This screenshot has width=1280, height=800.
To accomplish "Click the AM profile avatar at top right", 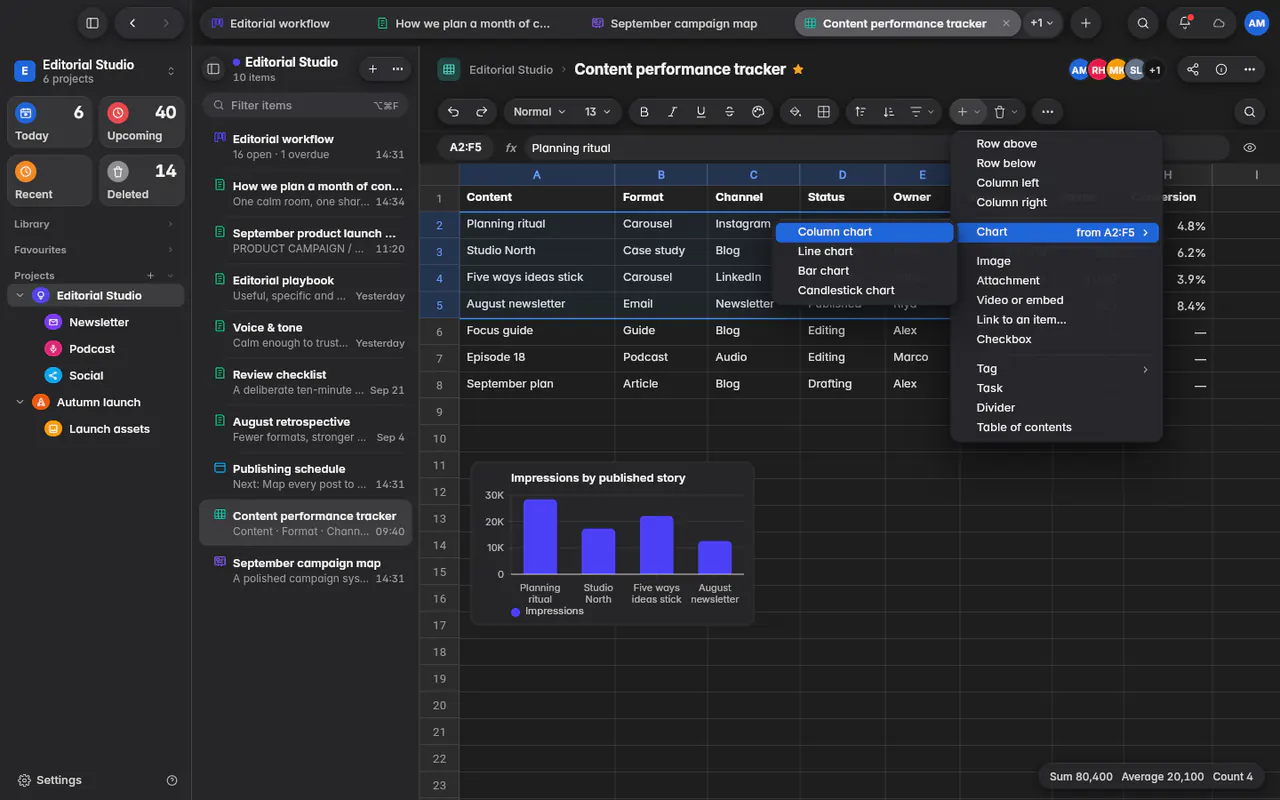I will click(1257, 23).
